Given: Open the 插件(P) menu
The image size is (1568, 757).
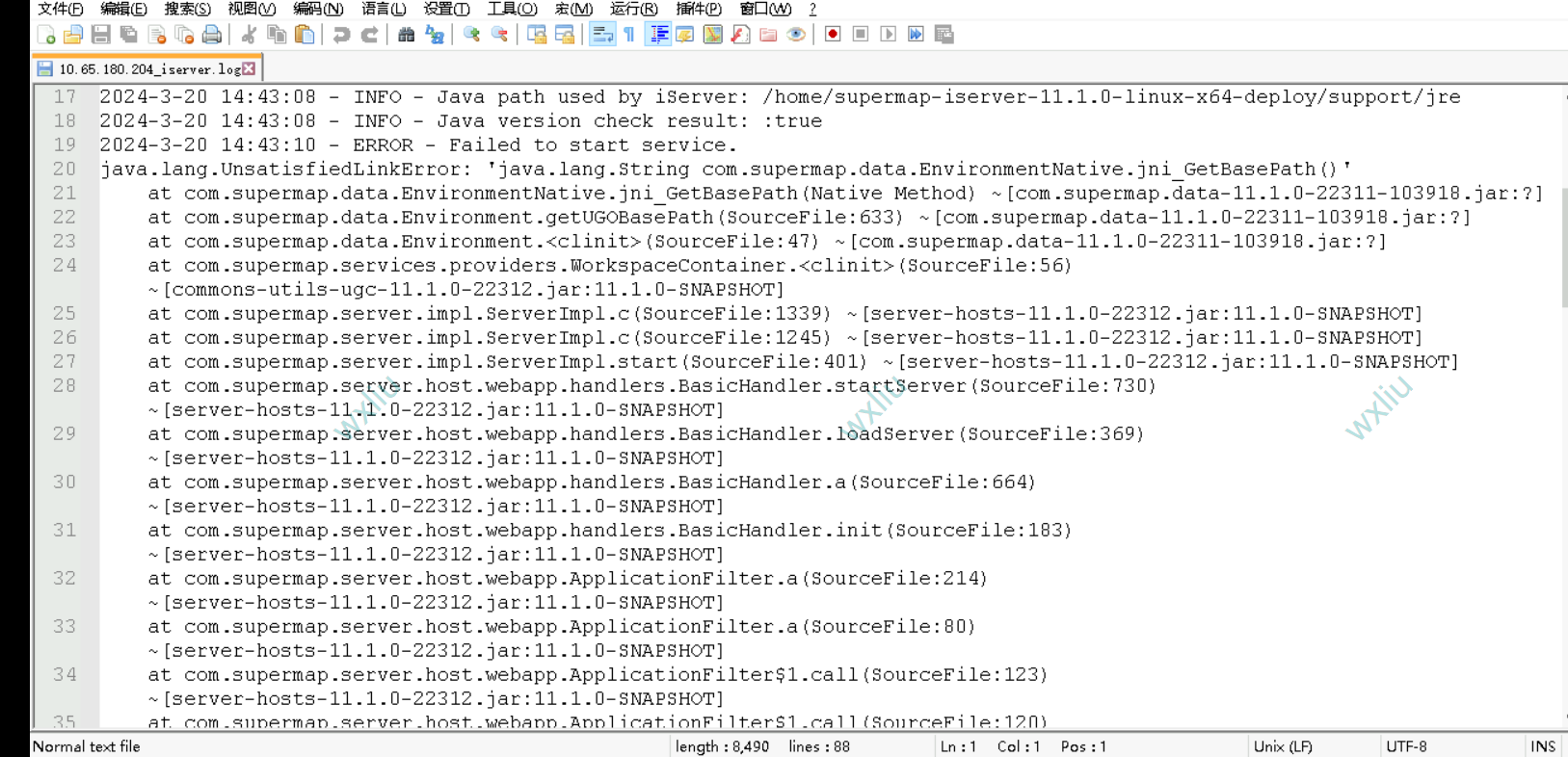Looking at the screenshot, I should [699, 9].
